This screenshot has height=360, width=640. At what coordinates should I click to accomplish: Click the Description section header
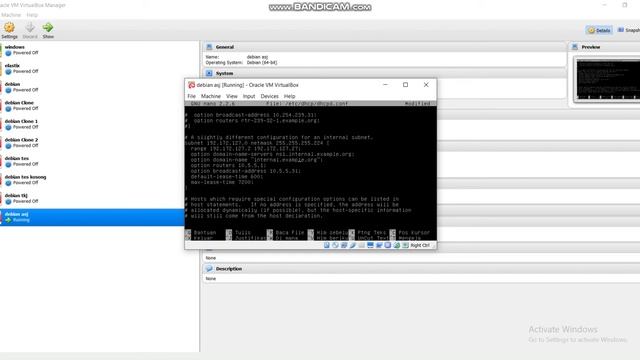[x=421, y=269]
